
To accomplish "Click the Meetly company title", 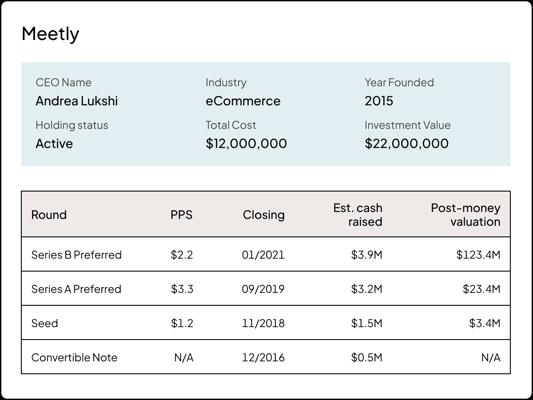I will coord(50,34).
